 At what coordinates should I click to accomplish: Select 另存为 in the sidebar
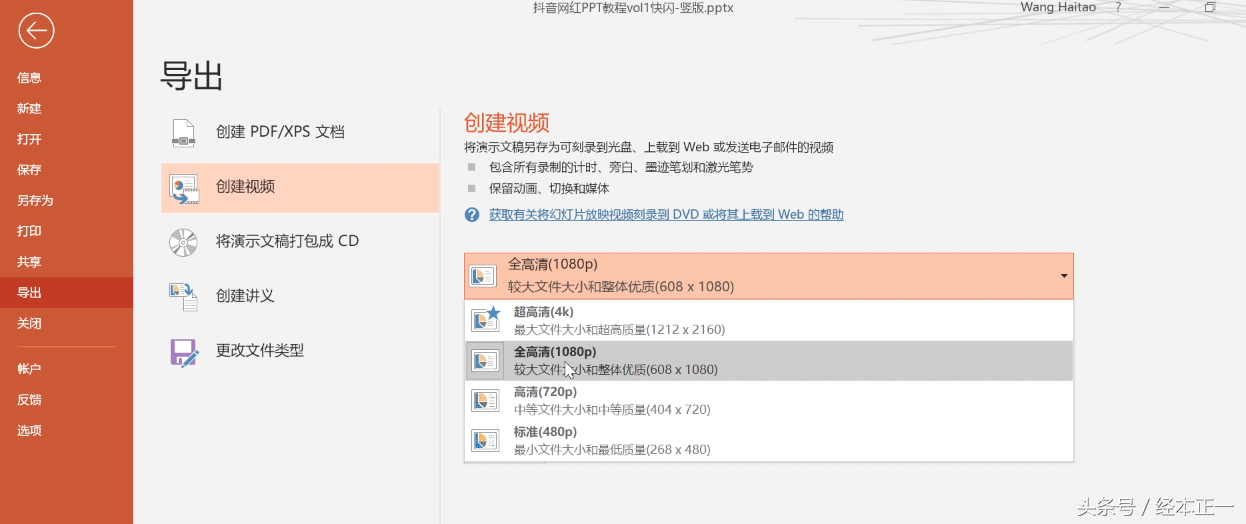(35, 200)
